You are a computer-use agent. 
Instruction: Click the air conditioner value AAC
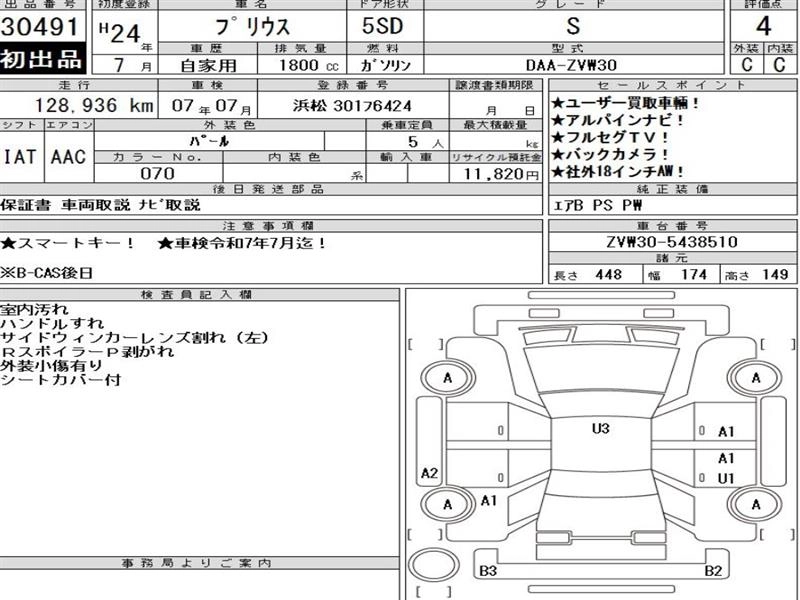click(68, 157)
